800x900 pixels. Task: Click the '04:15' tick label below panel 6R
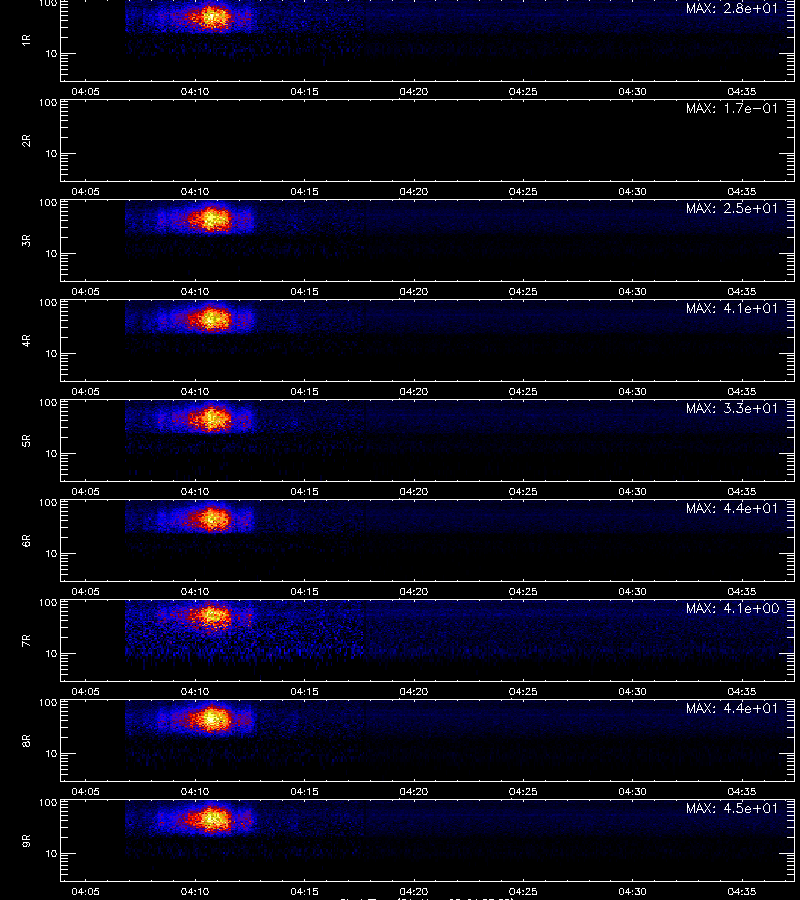304,591
